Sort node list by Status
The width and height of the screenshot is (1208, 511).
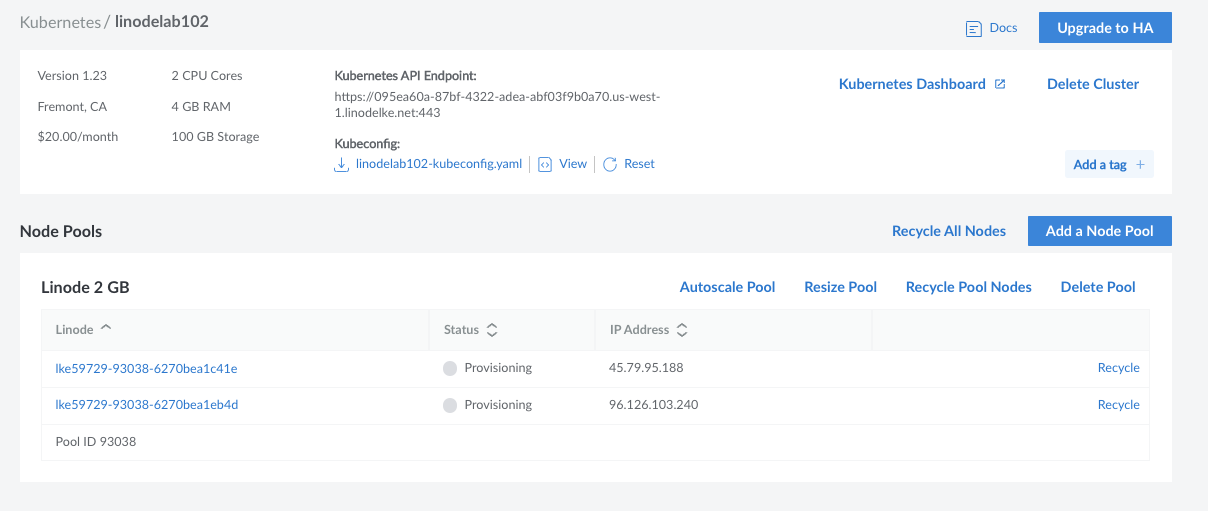tap(492, 329)
